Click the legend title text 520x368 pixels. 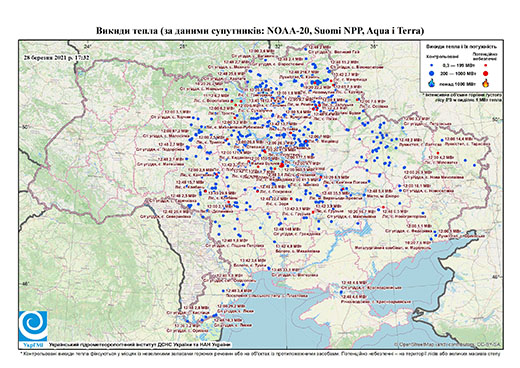coord(463,47)
